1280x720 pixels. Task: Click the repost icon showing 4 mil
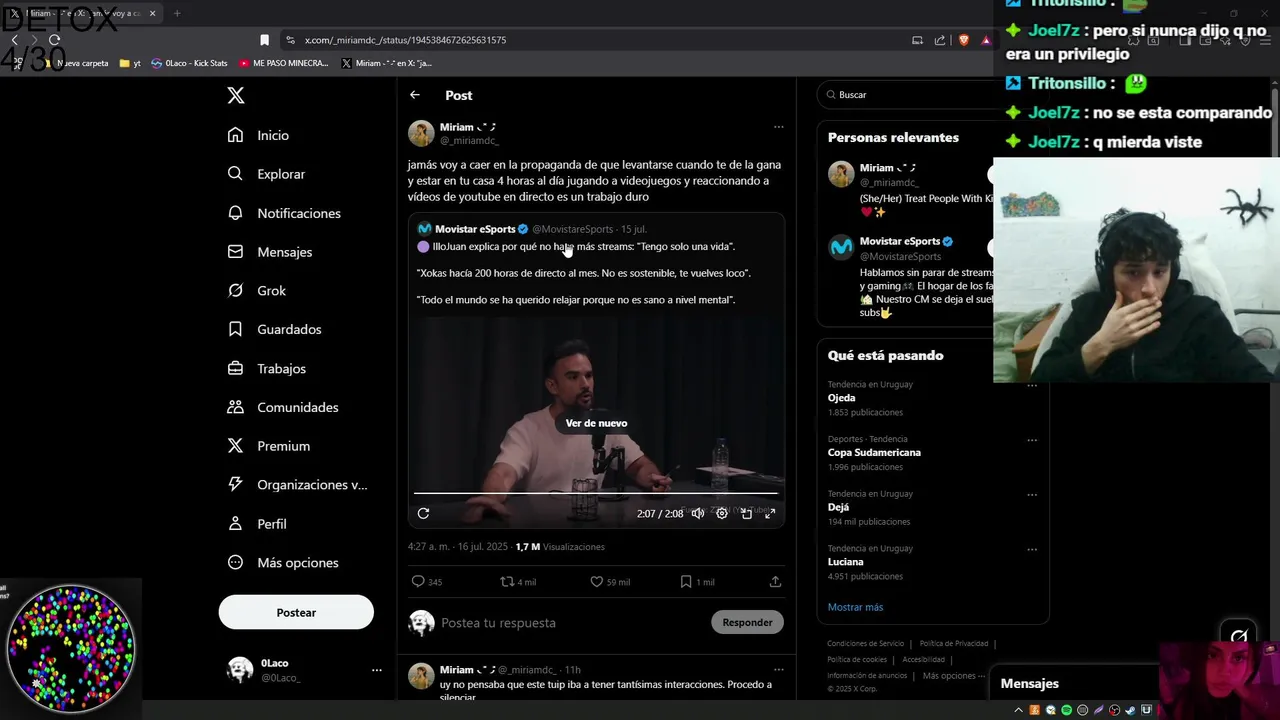pyautogui.click(x=507, y=581)
